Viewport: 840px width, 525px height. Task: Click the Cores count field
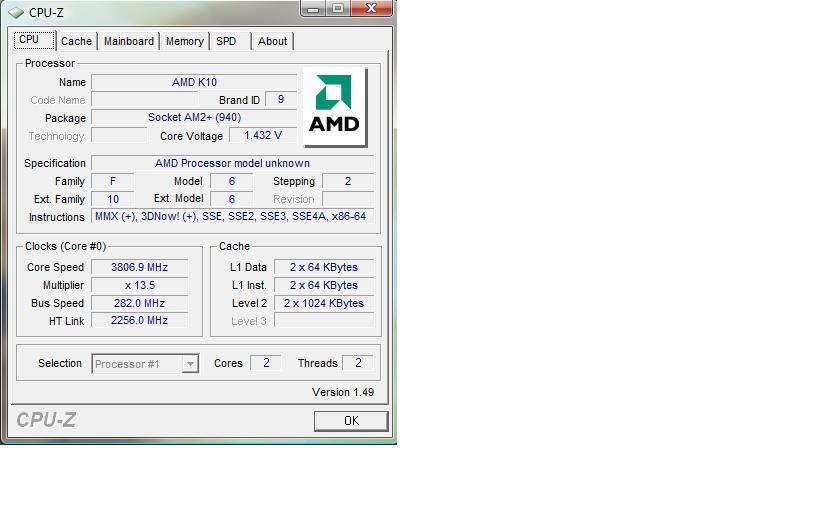click(x=266, y=363)
